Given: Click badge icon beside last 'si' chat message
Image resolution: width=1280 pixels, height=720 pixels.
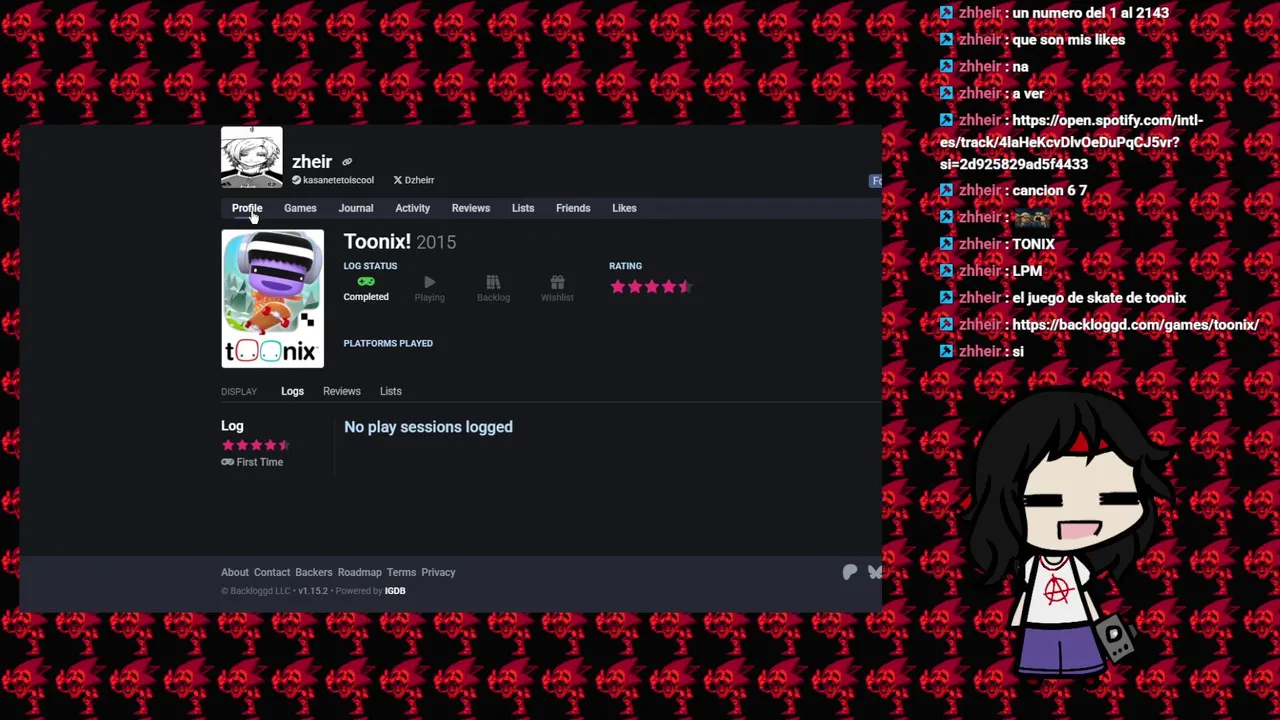Looking at the screenshot, I should coord(946,351).
